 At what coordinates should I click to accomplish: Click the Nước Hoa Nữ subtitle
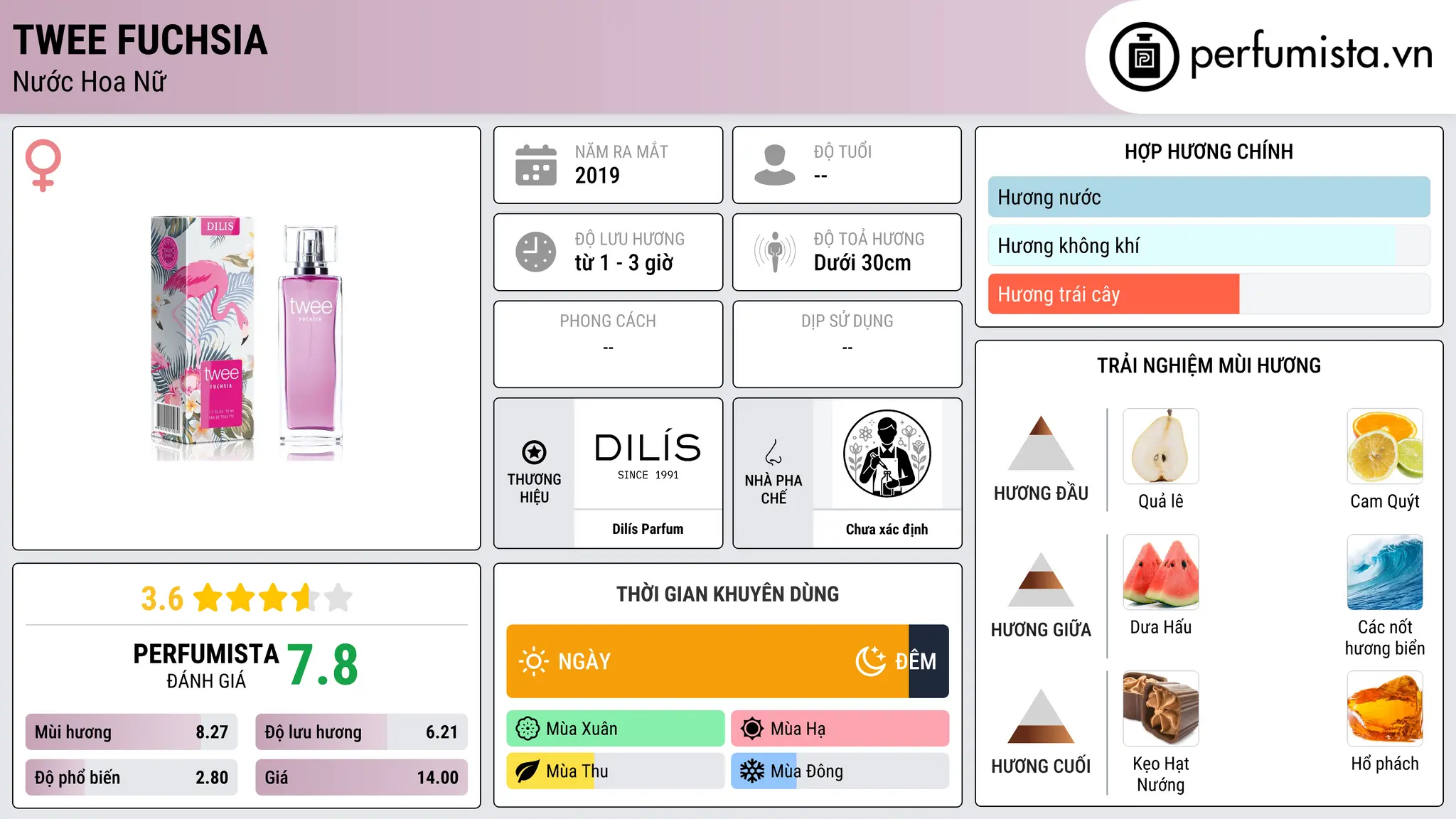(x=90, y=82)
